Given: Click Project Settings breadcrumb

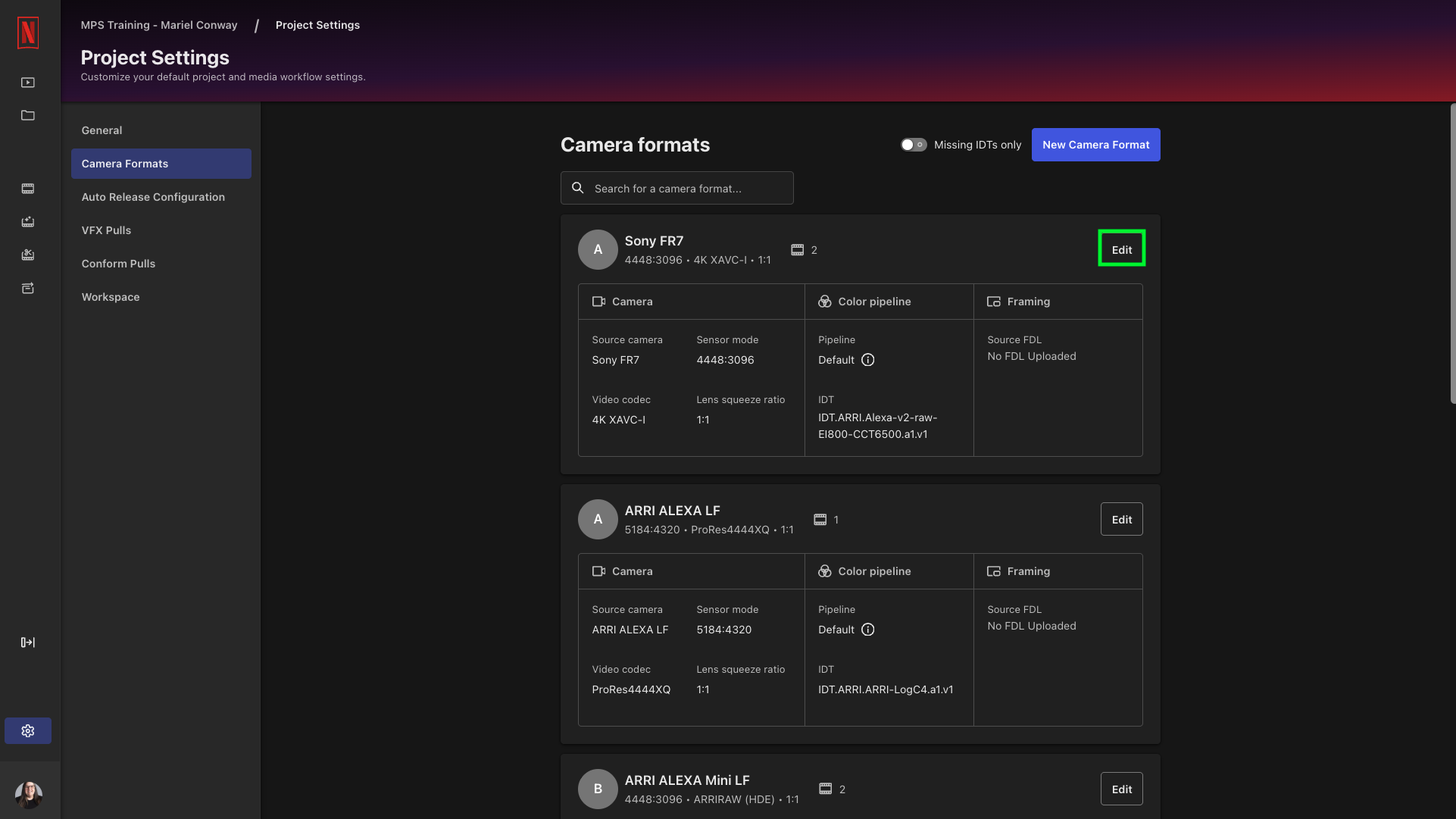Looking at the screenshot, I should (317, 25).
